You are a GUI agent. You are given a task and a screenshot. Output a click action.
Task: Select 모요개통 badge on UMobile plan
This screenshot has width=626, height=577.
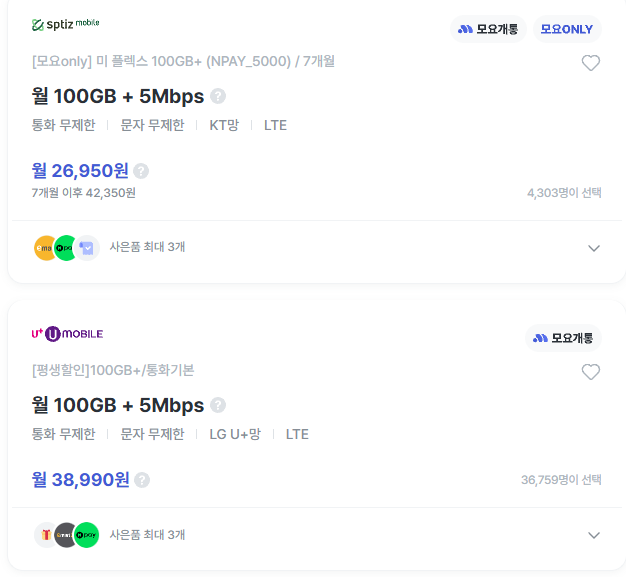(x=563, y=338)
